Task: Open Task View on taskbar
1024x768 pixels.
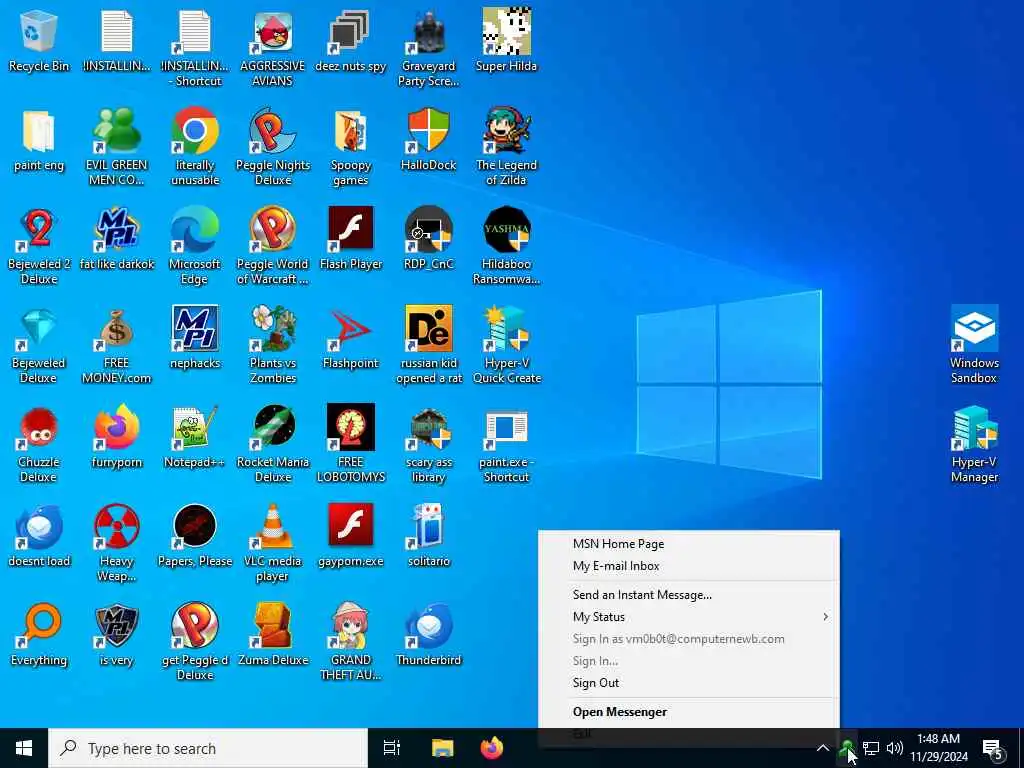Action: click(x=392, y=748)
